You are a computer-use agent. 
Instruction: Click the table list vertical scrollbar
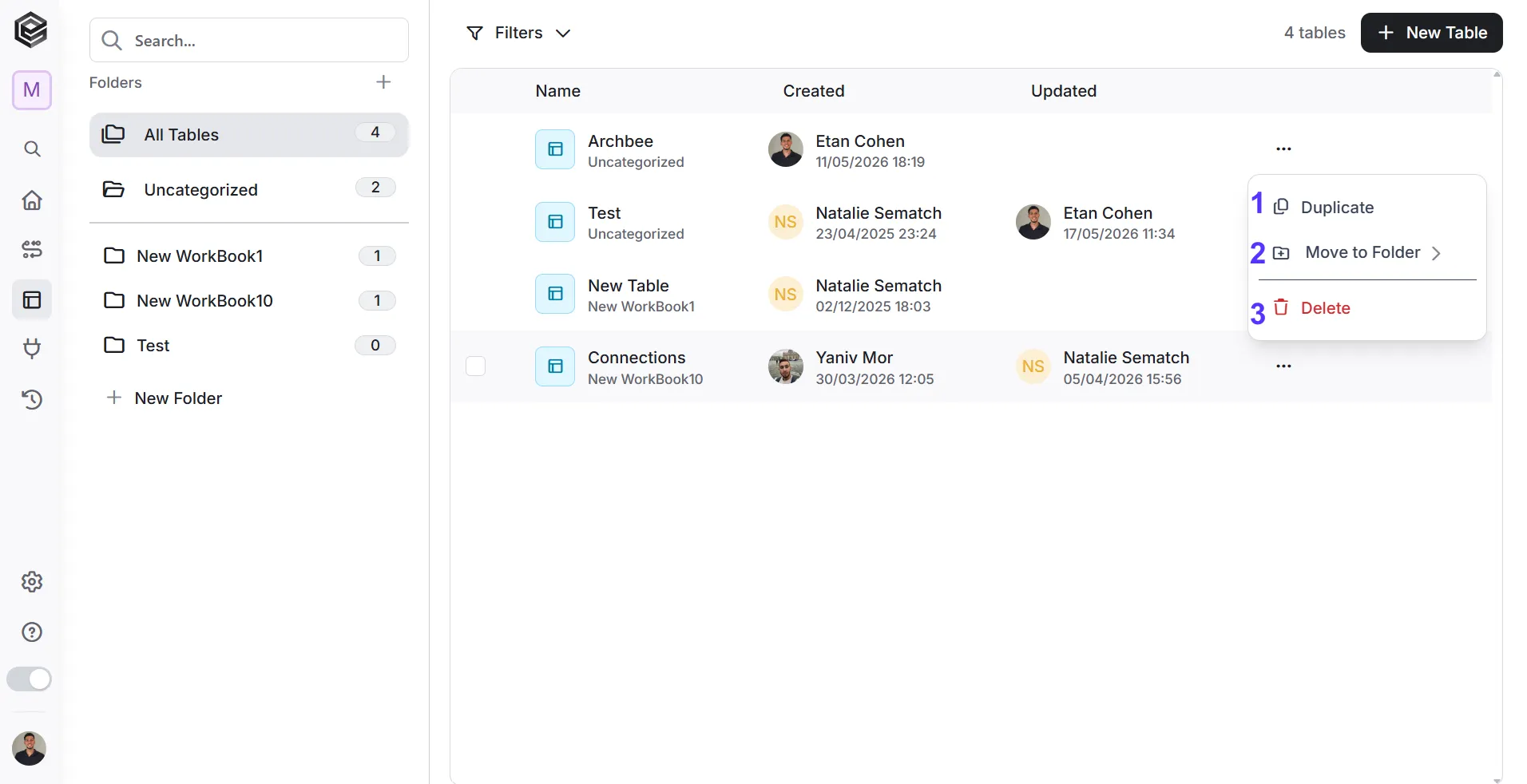[1497, 426]
